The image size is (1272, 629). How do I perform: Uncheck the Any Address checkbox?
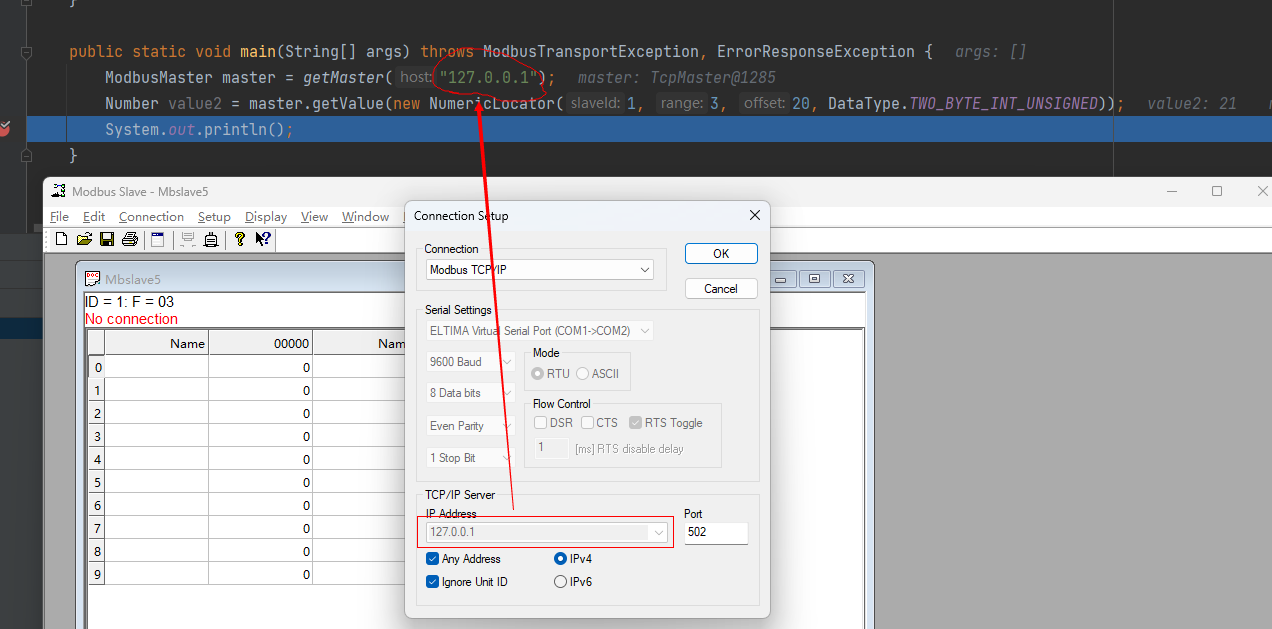pyautogui.click(x=433, y=559)
